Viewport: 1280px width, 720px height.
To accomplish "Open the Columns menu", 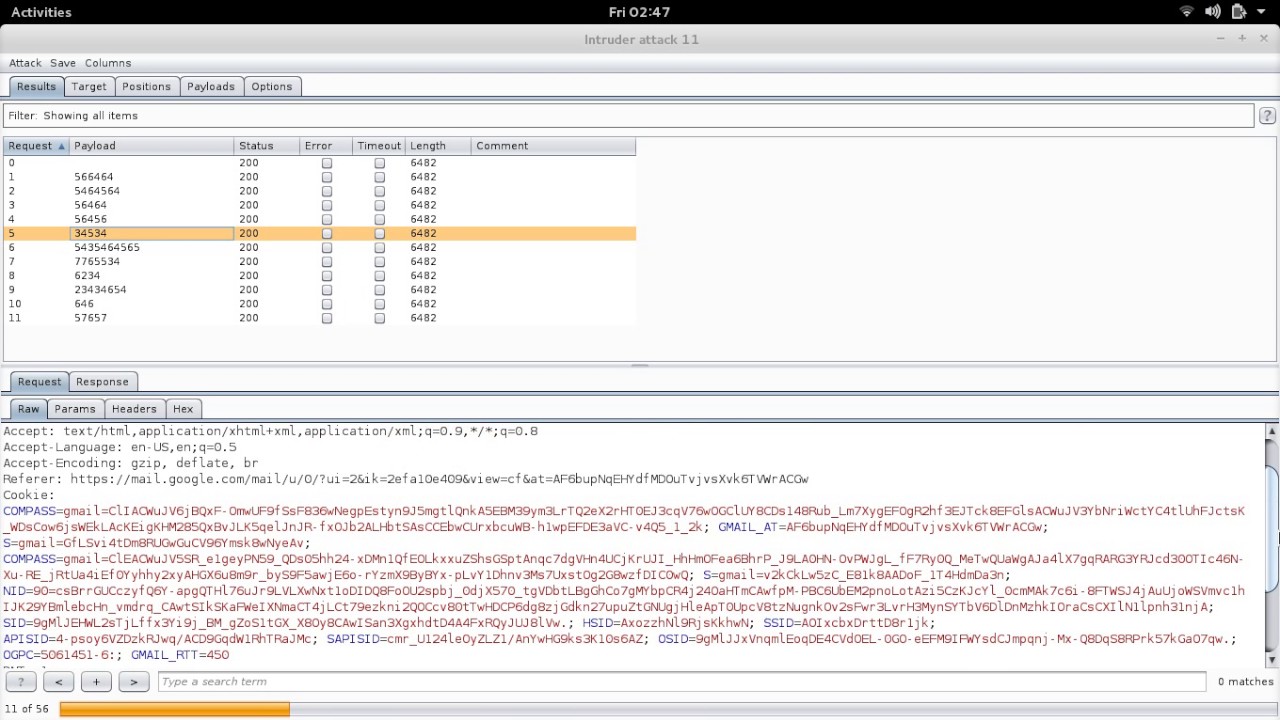I will (x=108, y=63).
